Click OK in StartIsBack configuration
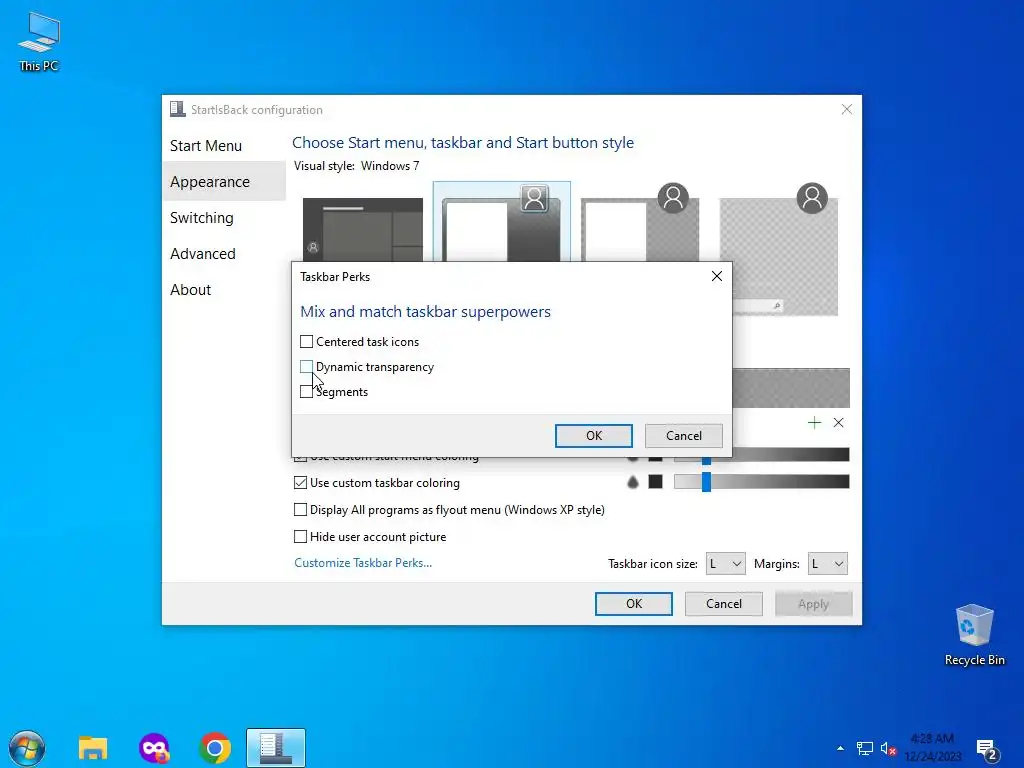Image resolution: width=1024 pixels, height=768 pixels. [x=633, y=604]
